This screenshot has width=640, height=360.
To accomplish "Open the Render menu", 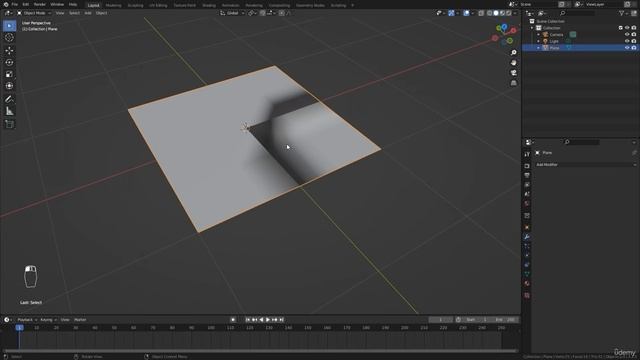I will [x=40, y=4].
